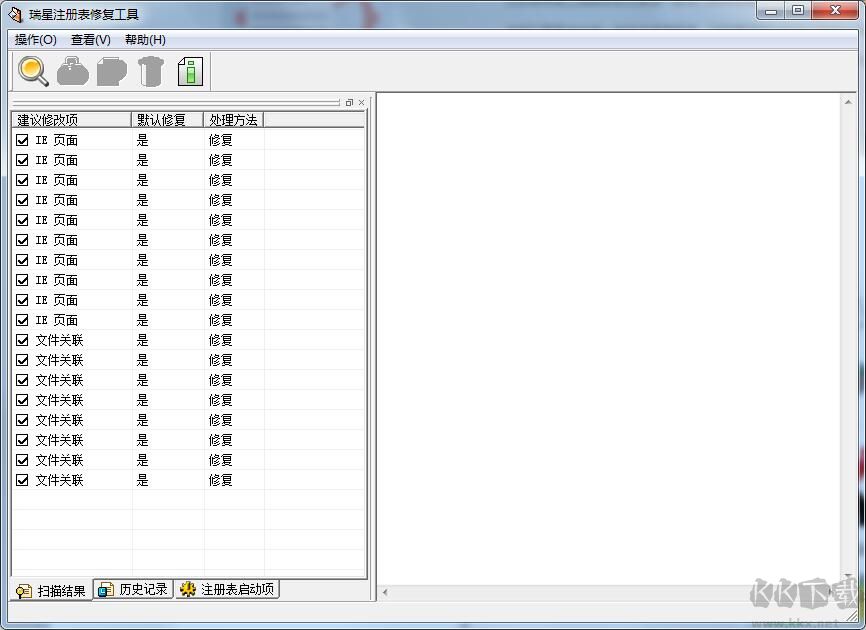Open the 操作(O) menu
Viewport: 866px width, 630px height.
pyautogui.click(x=35, y=40)
